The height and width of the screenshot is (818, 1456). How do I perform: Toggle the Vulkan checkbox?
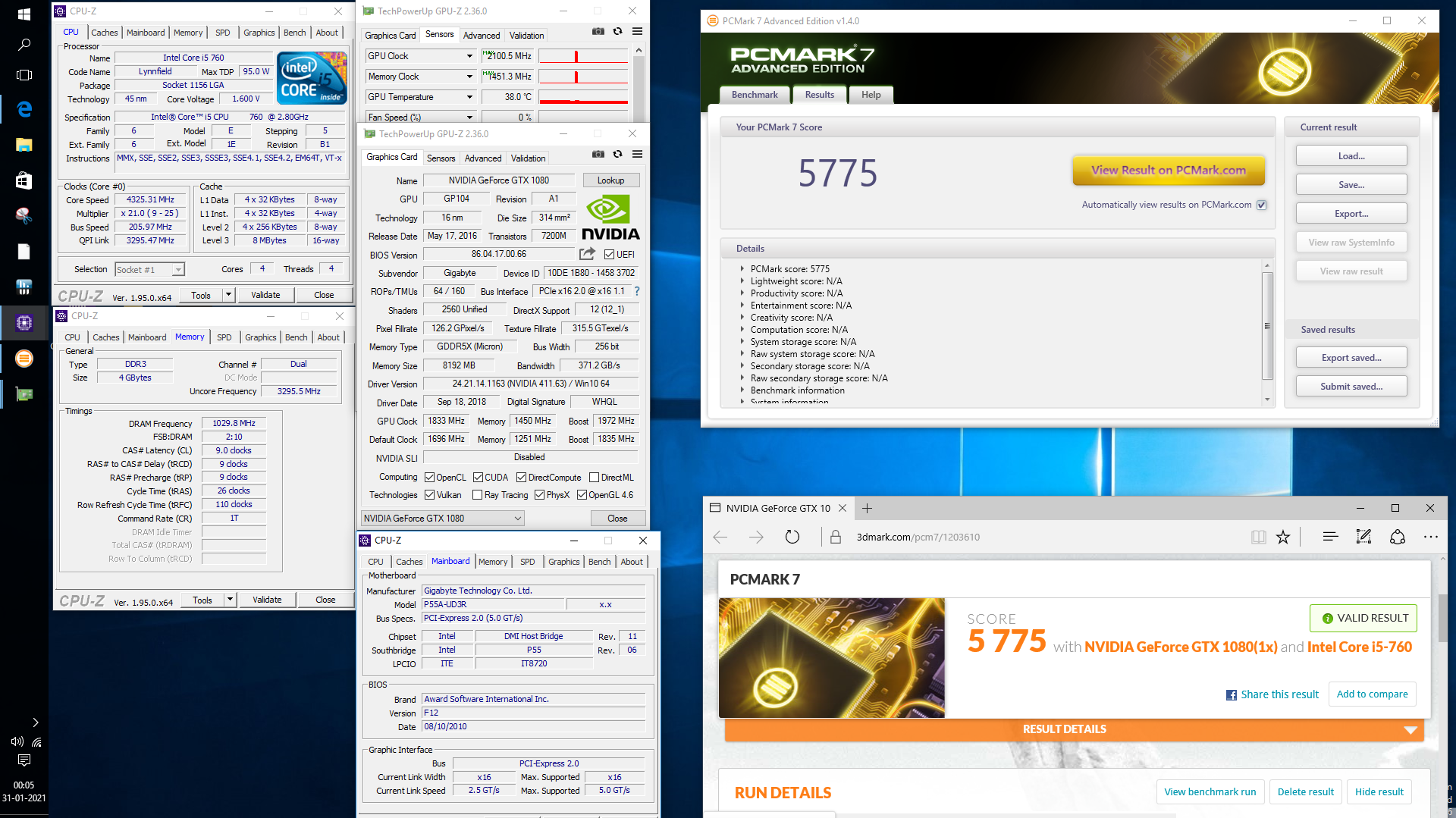(x=429, y=495)
